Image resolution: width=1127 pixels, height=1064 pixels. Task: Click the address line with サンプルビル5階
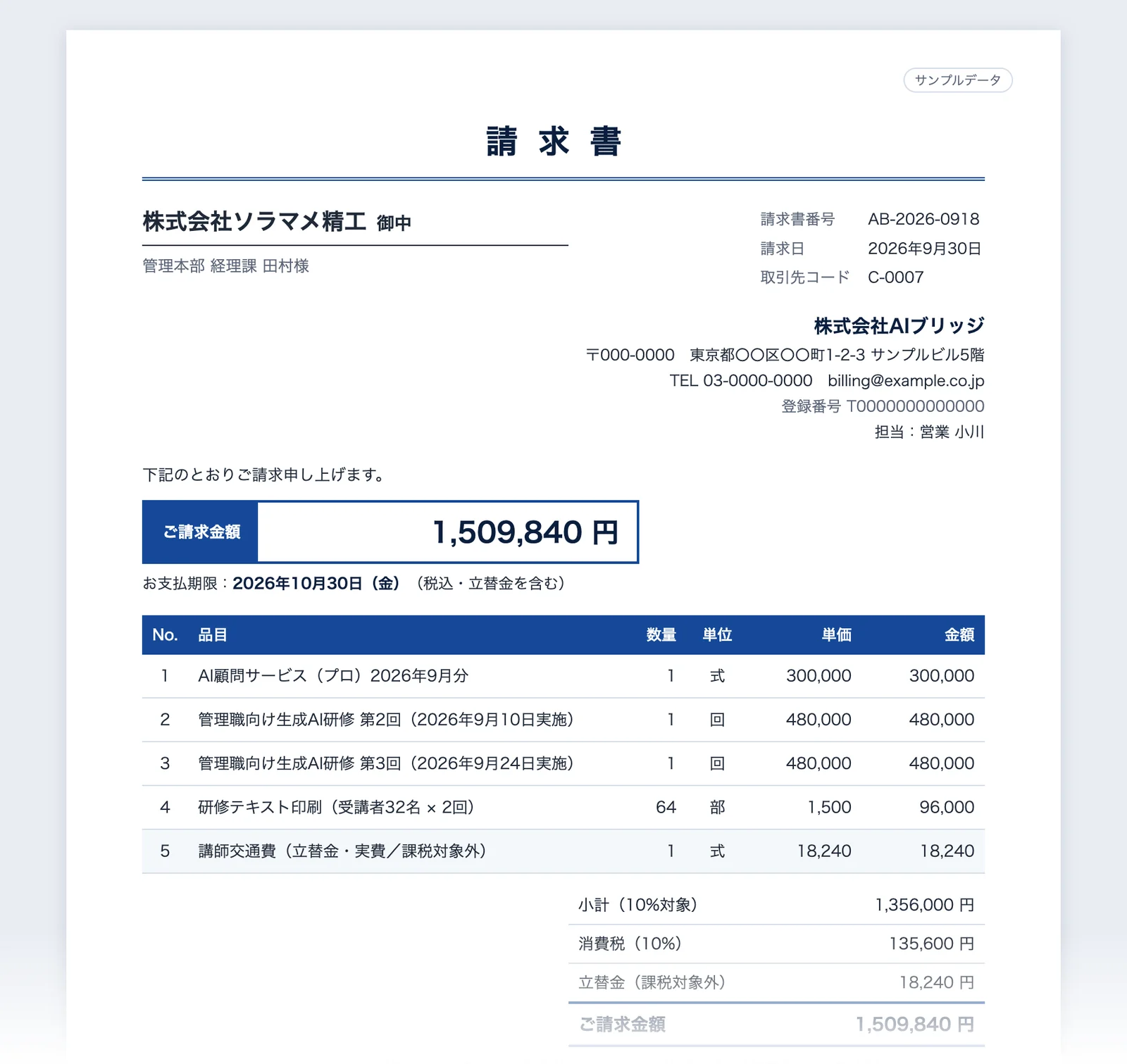[x=785, y=355]
